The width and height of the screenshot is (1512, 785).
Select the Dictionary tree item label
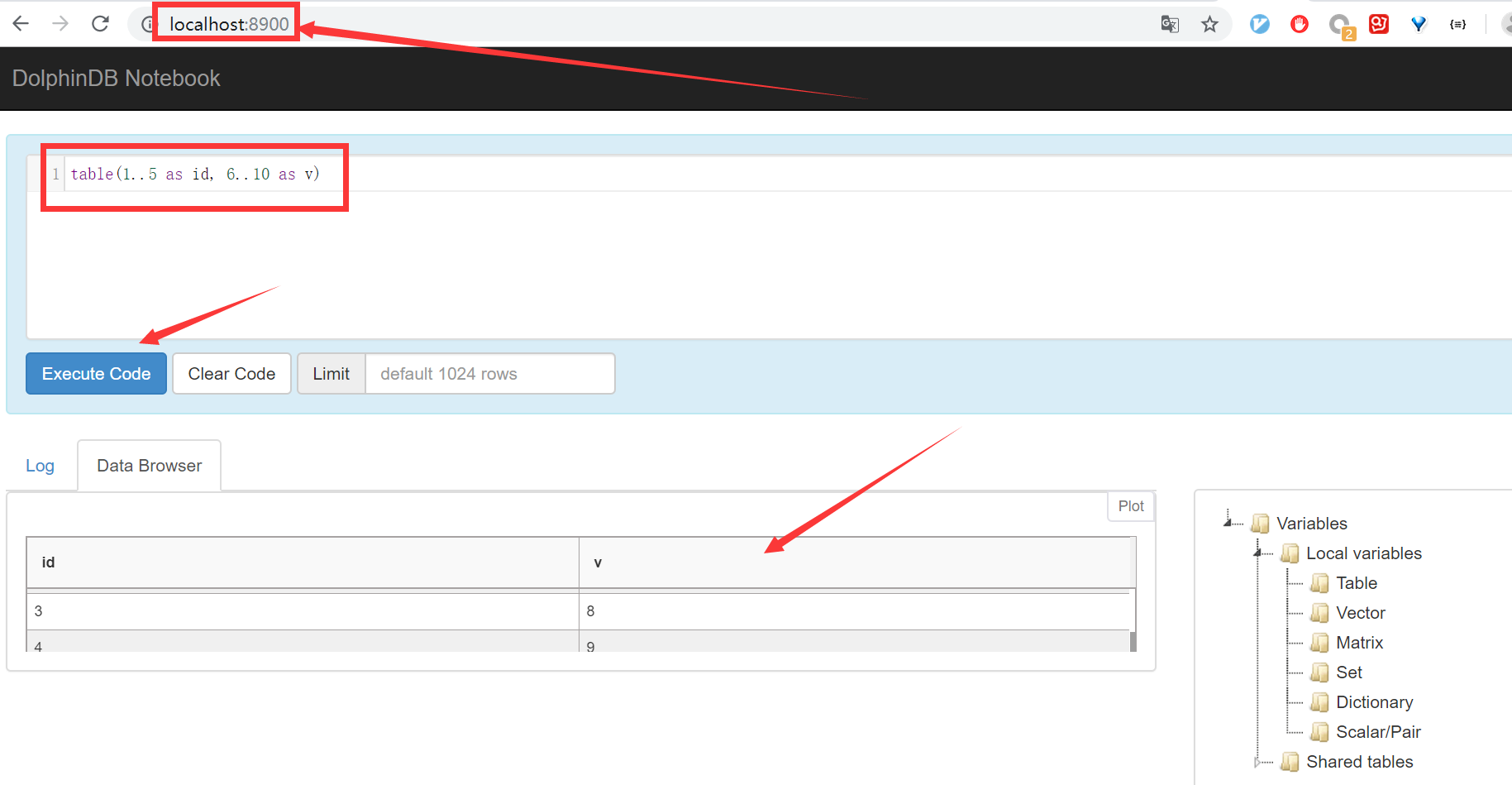coord(1375,702)
